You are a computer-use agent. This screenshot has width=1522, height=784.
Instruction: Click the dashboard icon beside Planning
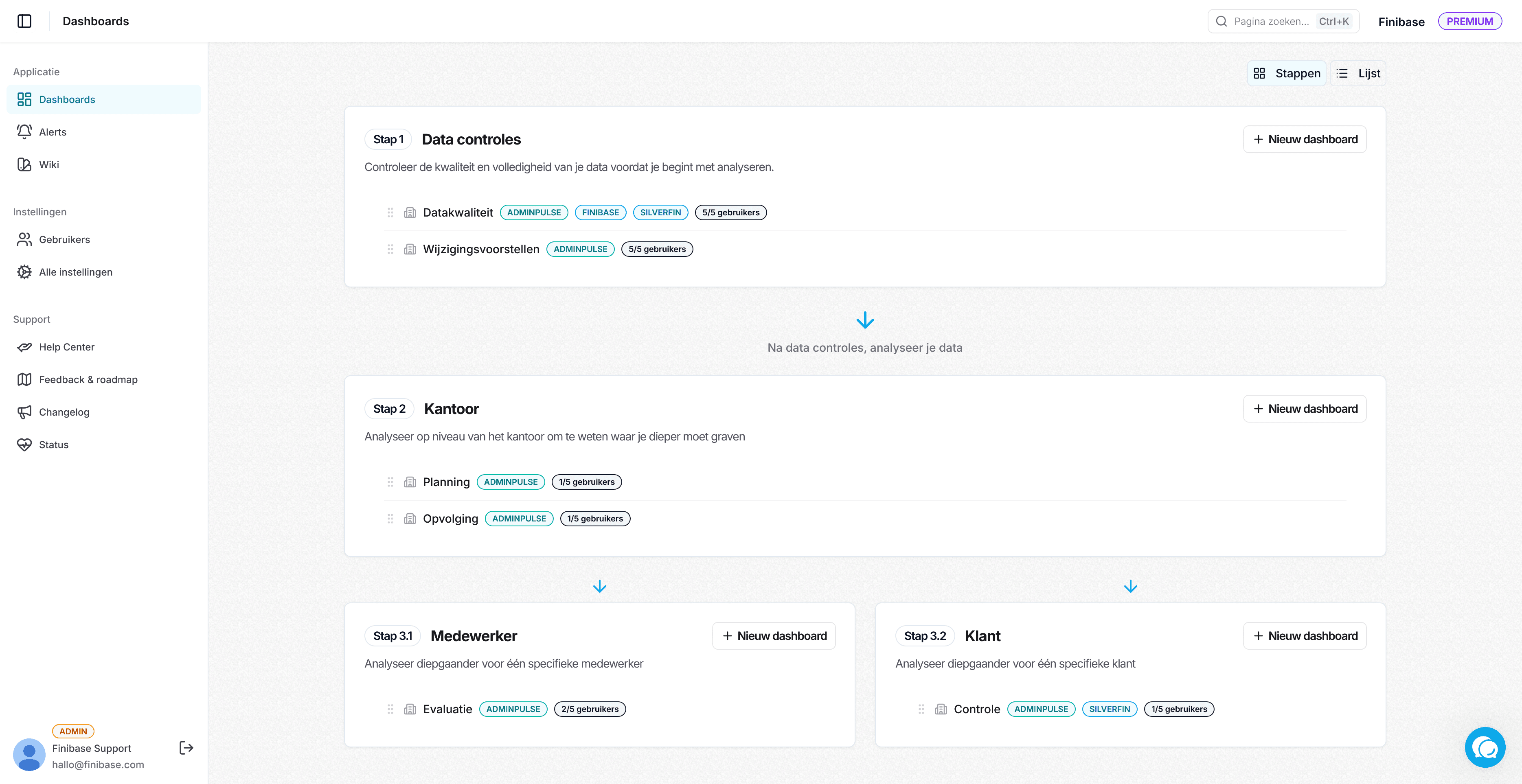[410, 482]
